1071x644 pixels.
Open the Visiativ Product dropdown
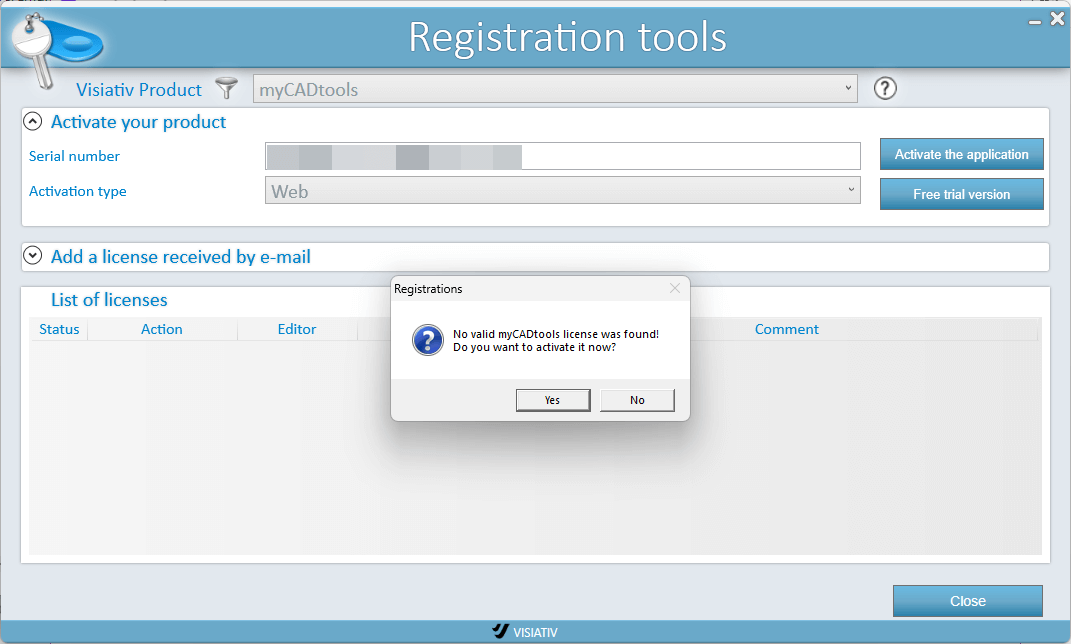pyautogui.click(x=556, y=89)
